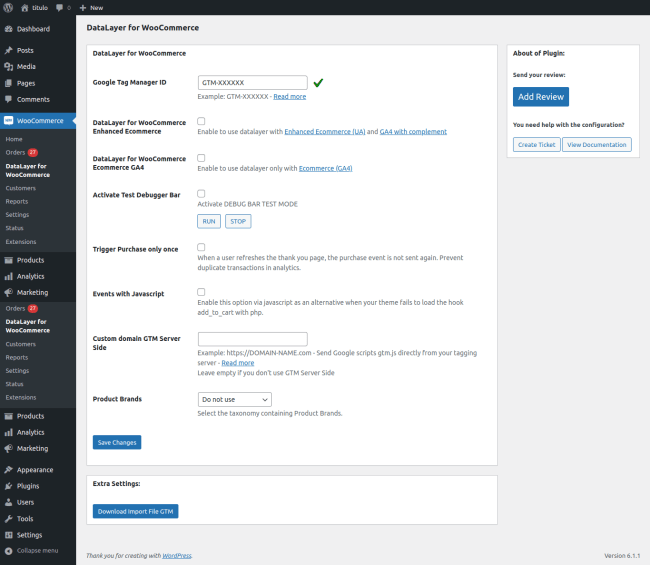
Task: Open the comments bubble in admin bar
Action: point(60,7)
